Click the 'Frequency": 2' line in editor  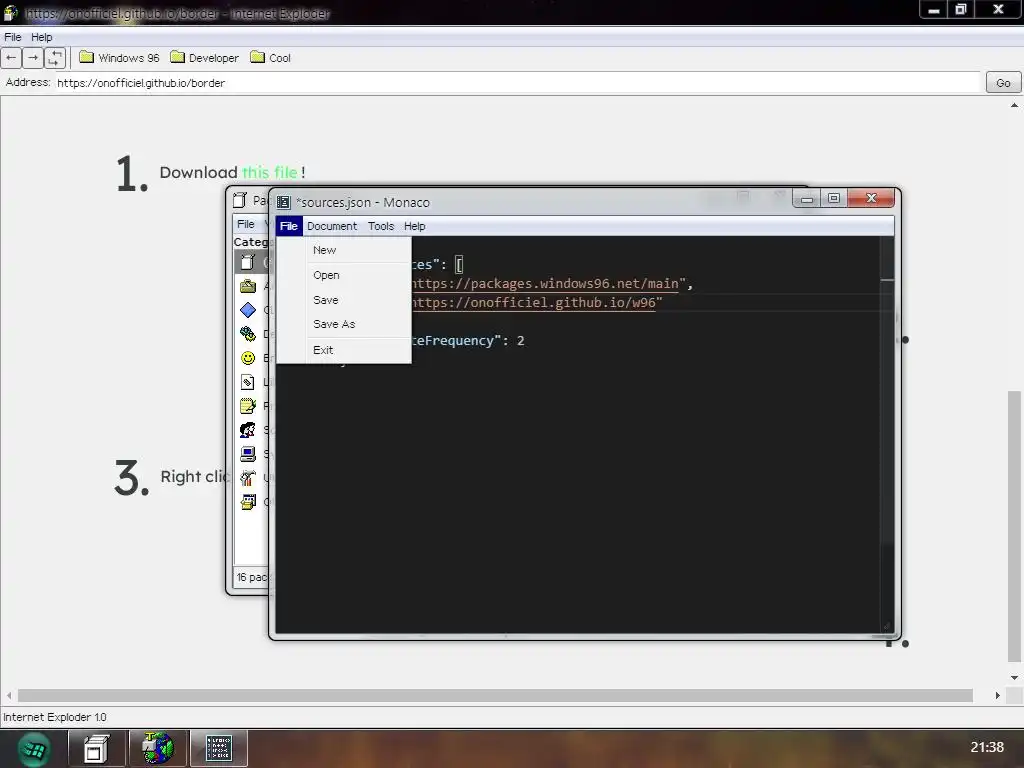coord(468,340)
